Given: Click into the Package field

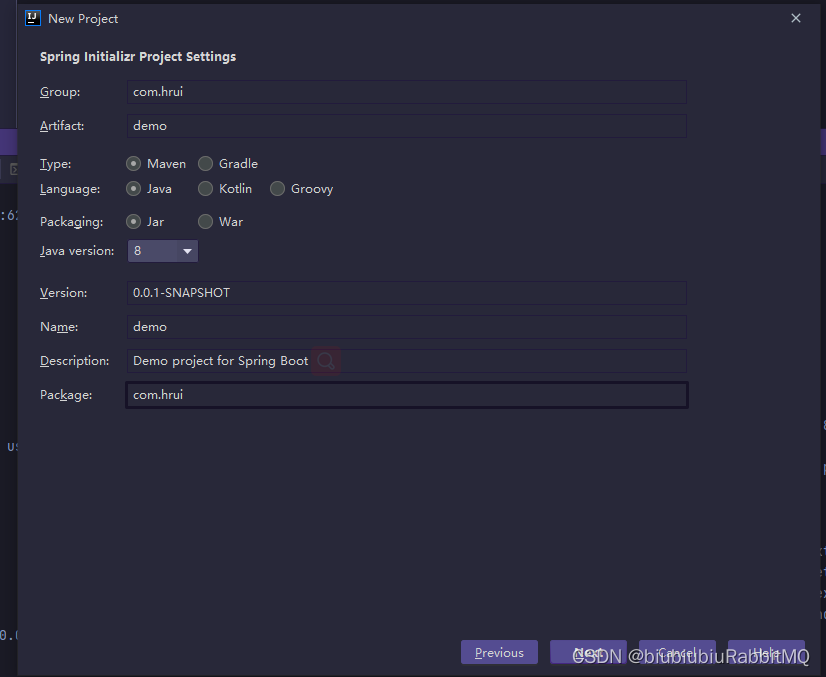Looking at the screenshot, I should (x=407, y=395).
